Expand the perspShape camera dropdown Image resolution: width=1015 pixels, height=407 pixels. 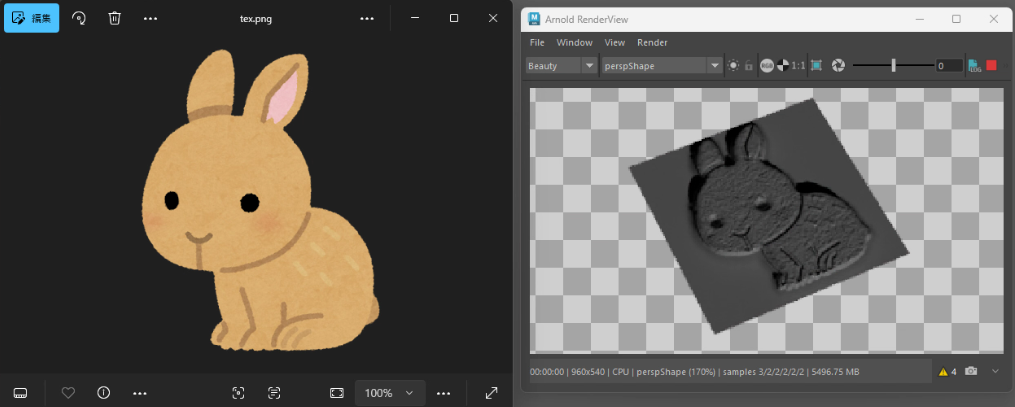click(x=661, y=65)
